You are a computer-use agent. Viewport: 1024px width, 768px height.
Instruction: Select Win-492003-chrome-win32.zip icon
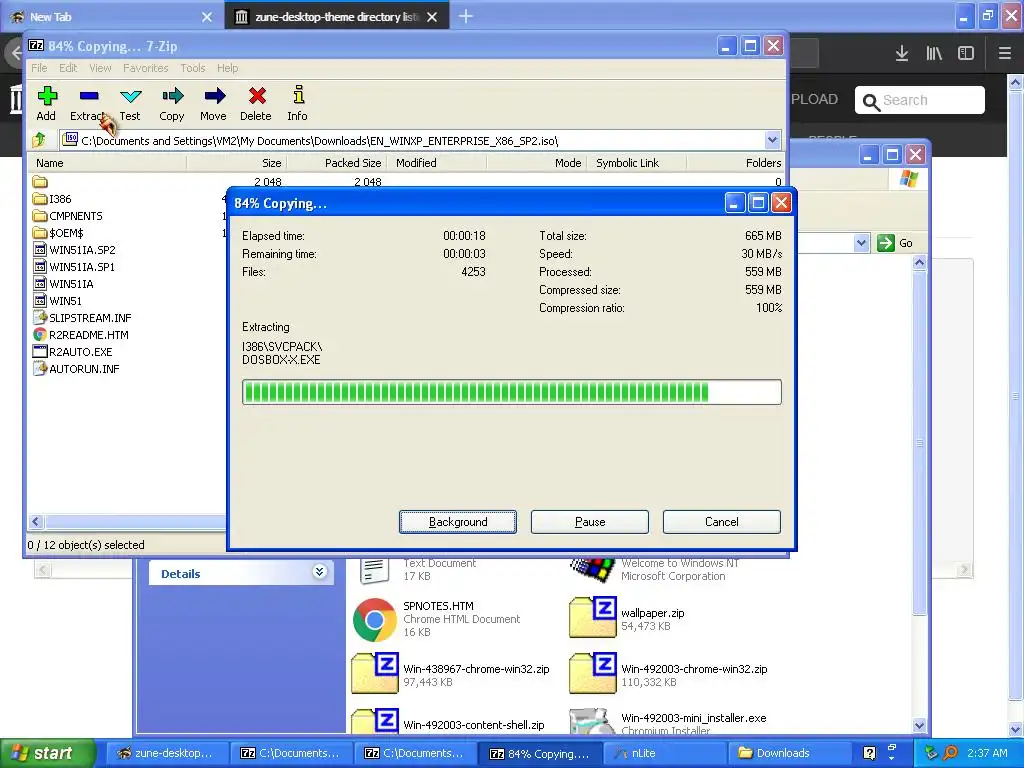593,673
